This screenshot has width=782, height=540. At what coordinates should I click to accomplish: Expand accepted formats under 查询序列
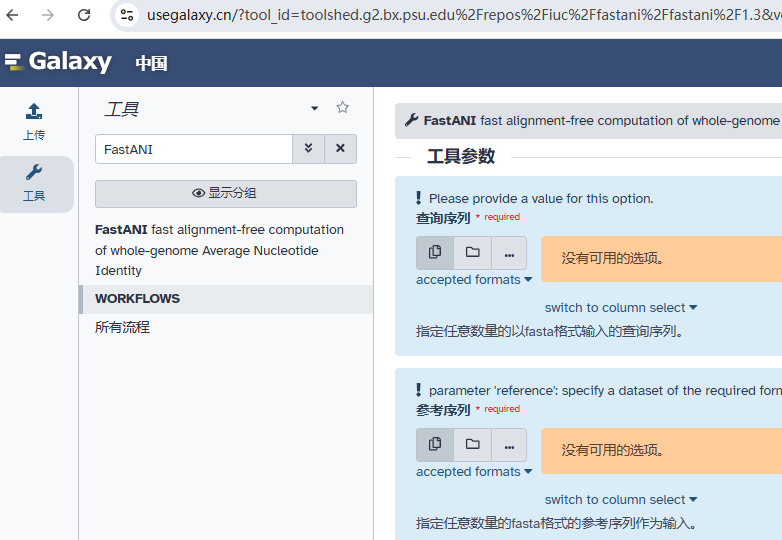tap(474, 280)
